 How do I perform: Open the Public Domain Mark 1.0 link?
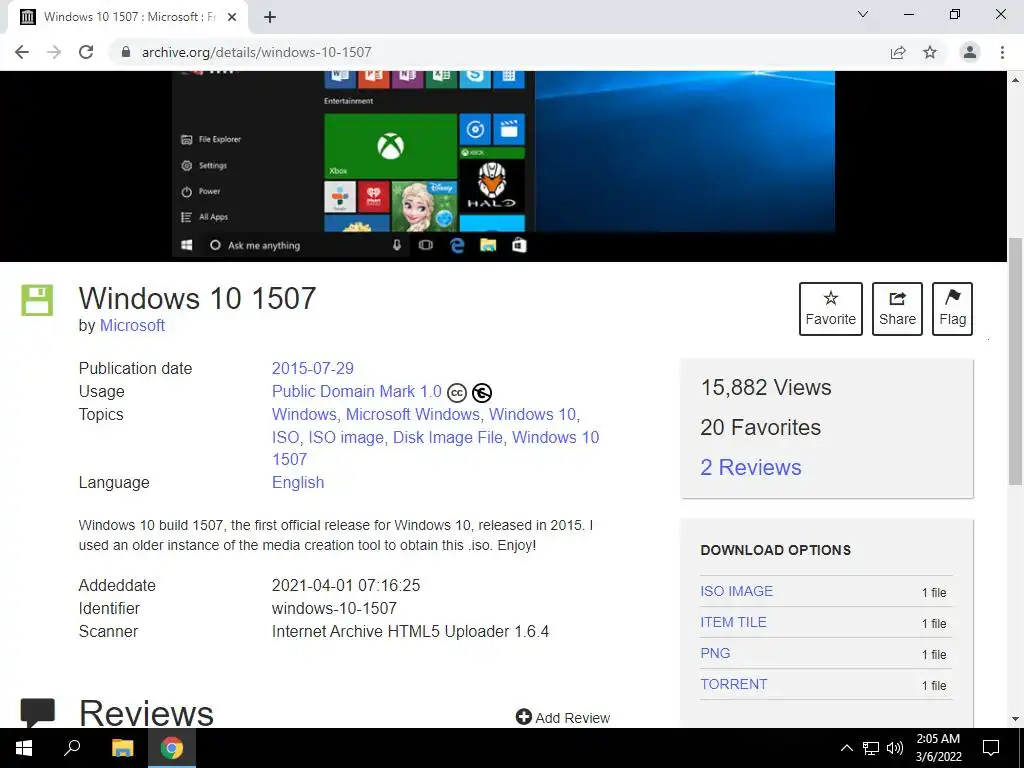pos(357,391)
